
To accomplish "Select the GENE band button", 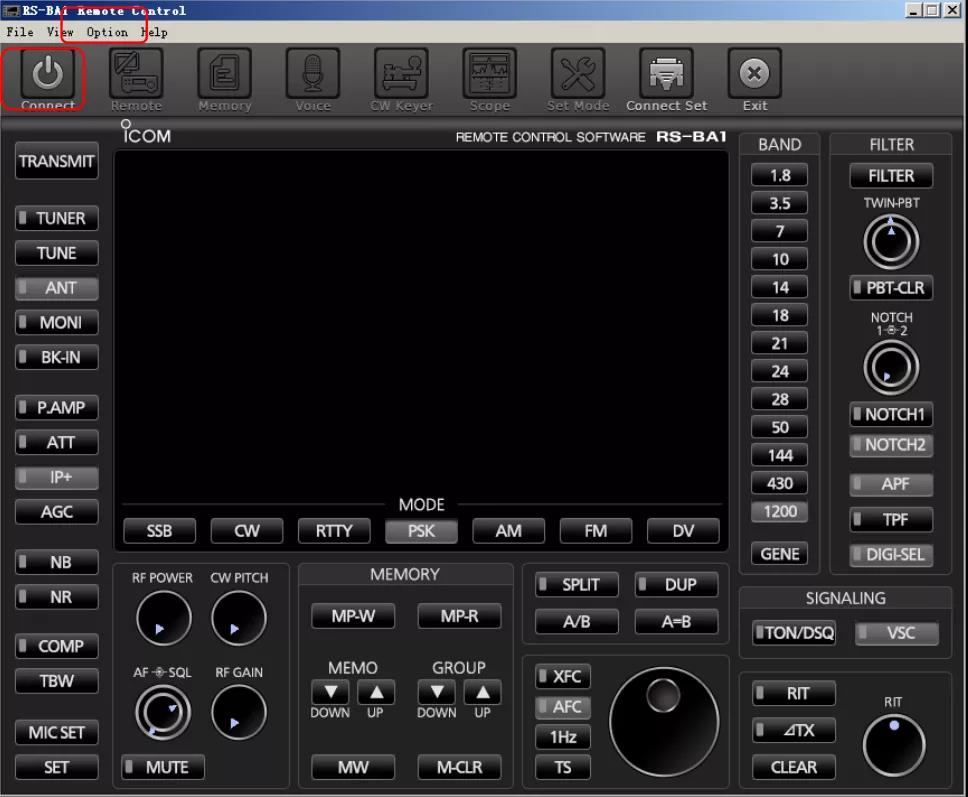I will [x=780, y=554].
